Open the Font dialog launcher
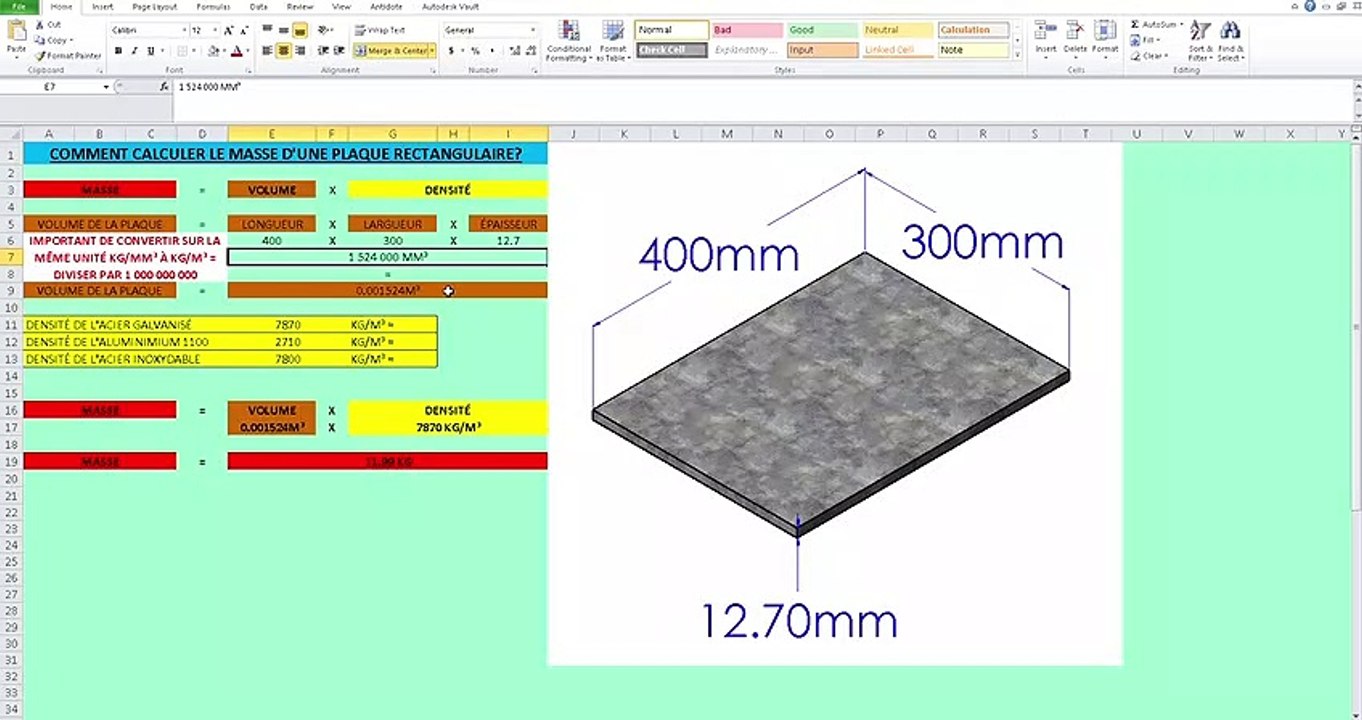 point(249,71)
